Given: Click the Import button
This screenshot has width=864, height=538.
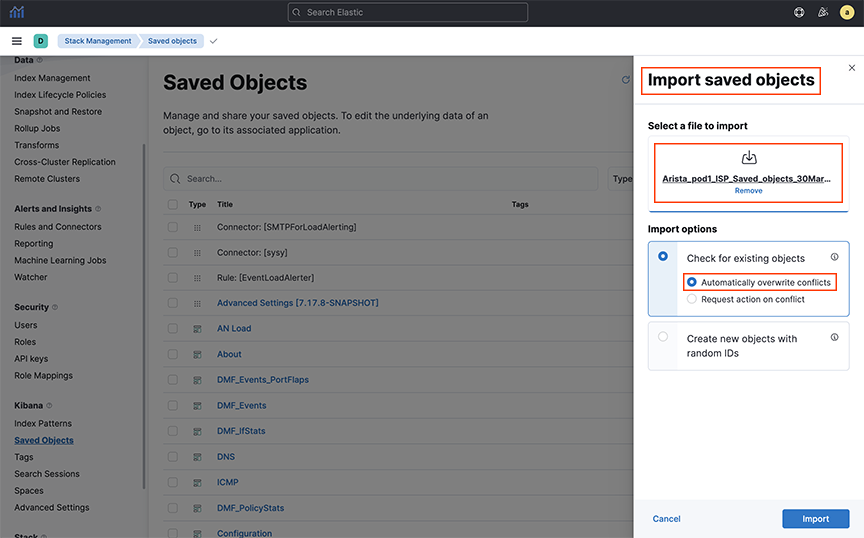Looking at the screenshot, I should coord(816,519).
